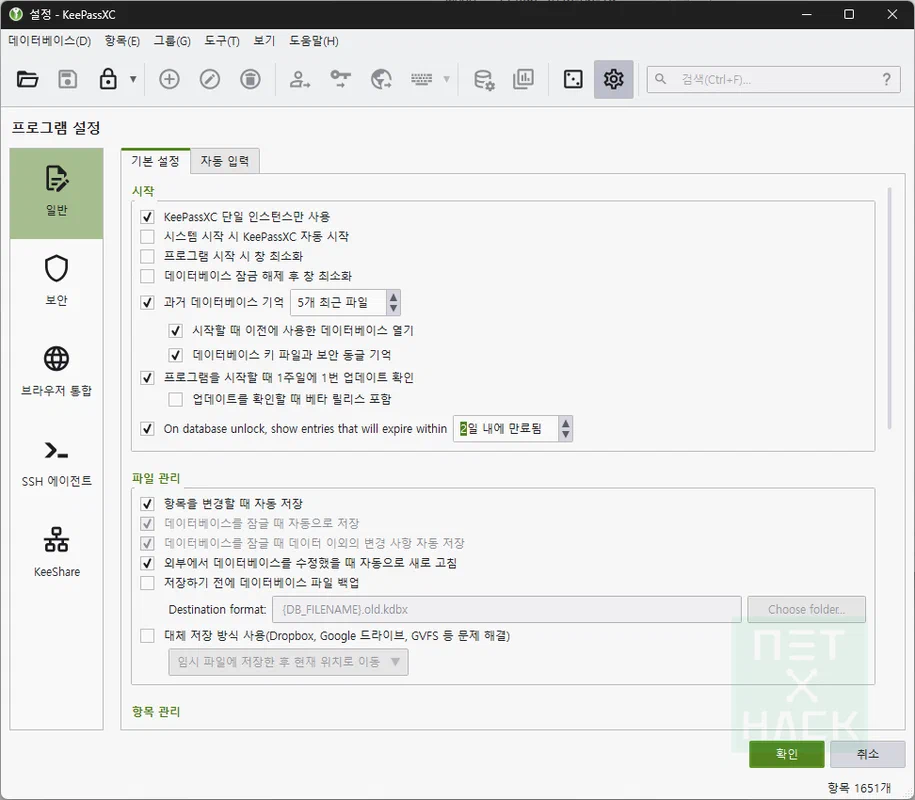The height and width of the screenshot is (800, 915).
Task: Click settings page vertical scrollbar
Action: 889,309
